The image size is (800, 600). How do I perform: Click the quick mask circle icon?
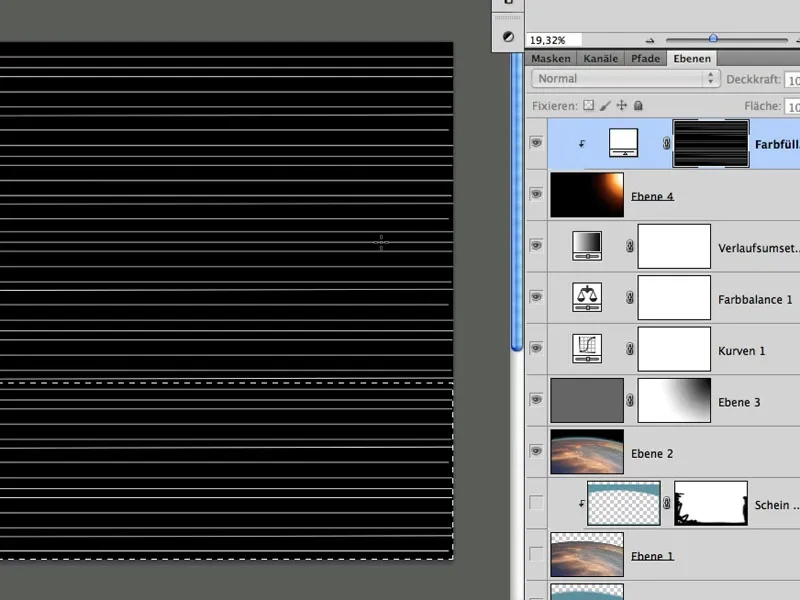(x=508, y=36)
